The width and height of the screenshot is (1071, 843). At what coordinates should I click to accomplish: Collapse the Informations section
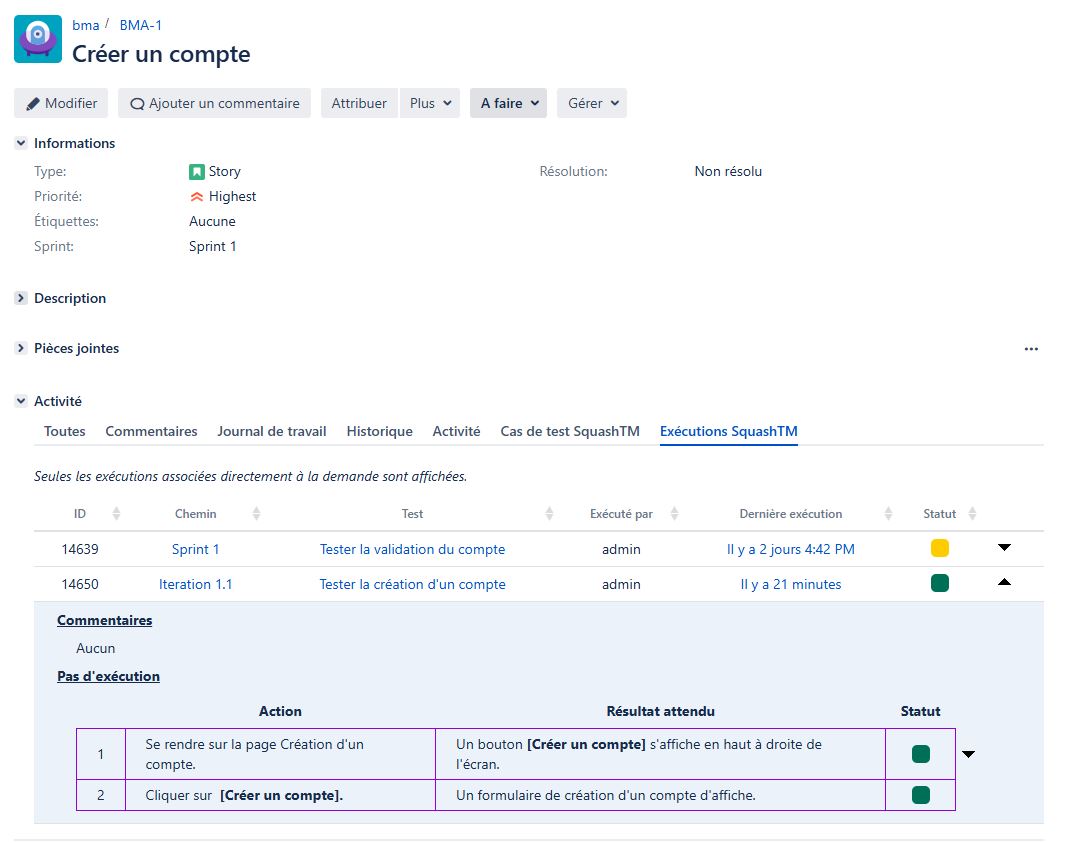pos(21,144)
